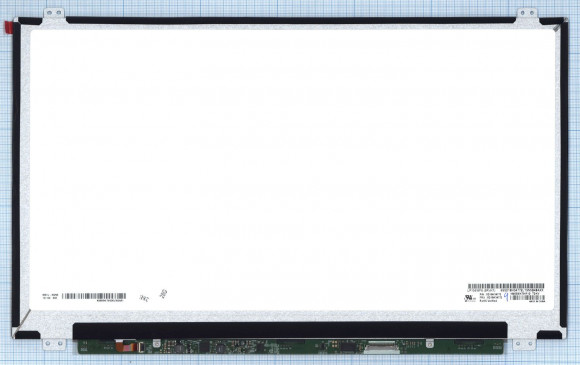This screenshot has height=365, width=580.
Task: Click the top-right metal mounting bracket
Action: click(x=527, y=14)
